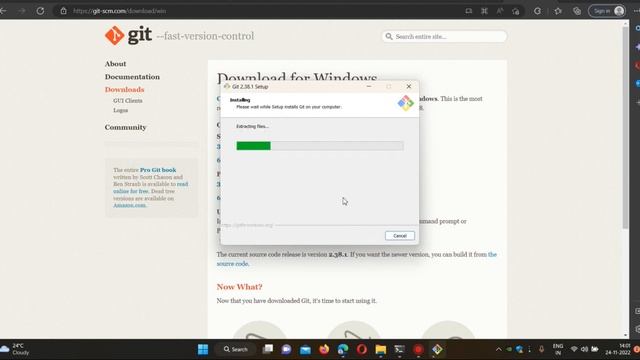
Task: Click 'Extracting files...' status text
Action: pos(252,127)
